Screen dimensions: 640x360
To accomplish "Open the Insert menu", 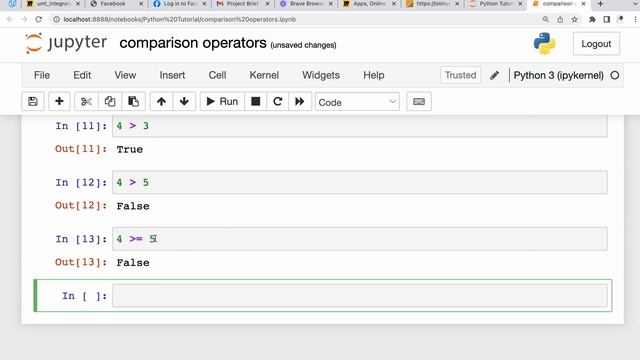I will (172, 75).
